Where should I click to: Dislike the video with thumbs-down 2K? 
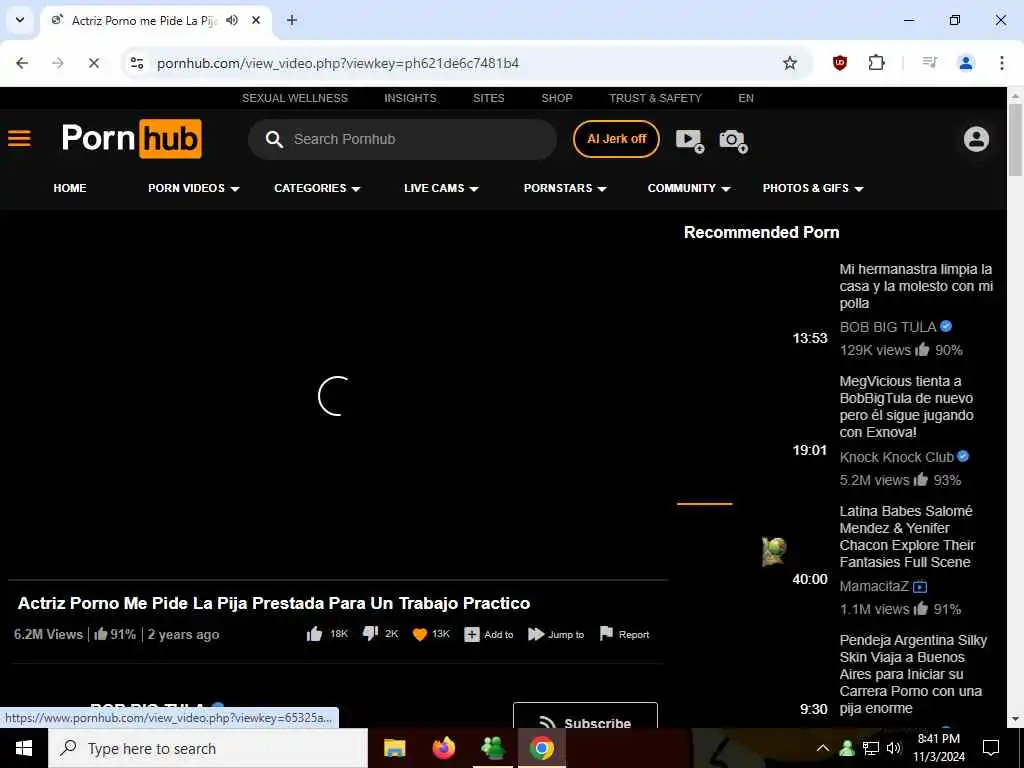(380, 634)
